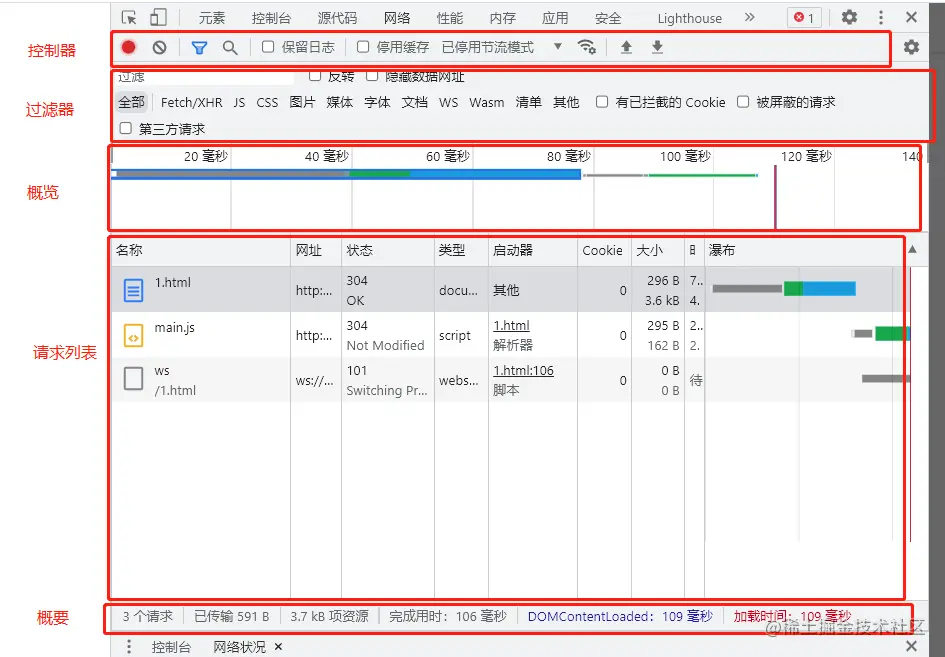
Task: Open search with the magnifier icon
Action: point(230,47)
